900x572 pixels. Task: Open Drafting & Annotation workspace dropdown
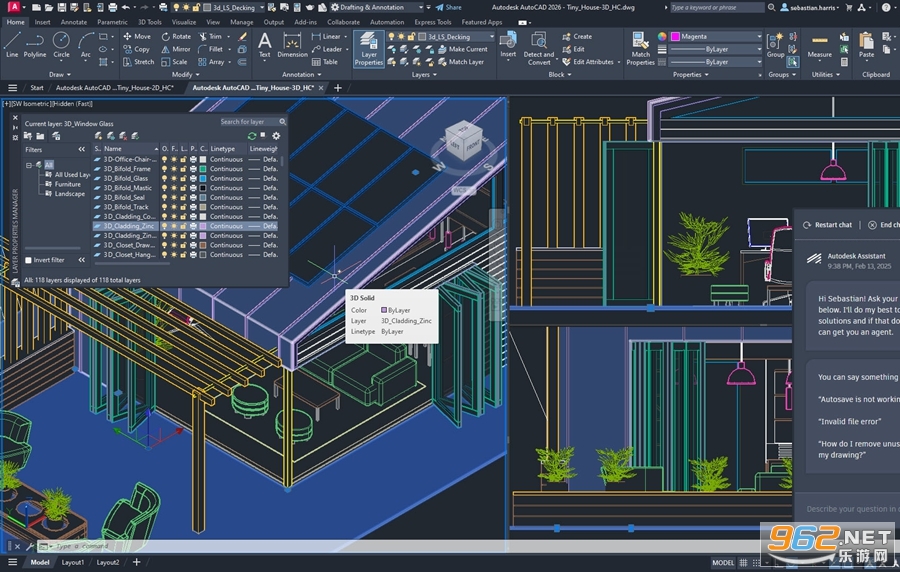pos(420,7)
